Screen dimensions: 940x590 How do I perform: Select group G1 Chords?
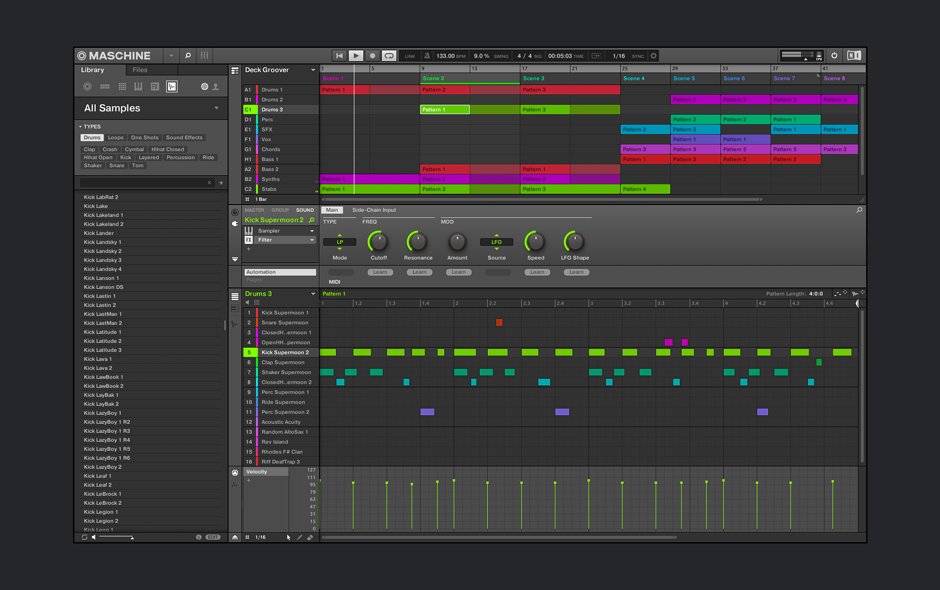point(280,149)
